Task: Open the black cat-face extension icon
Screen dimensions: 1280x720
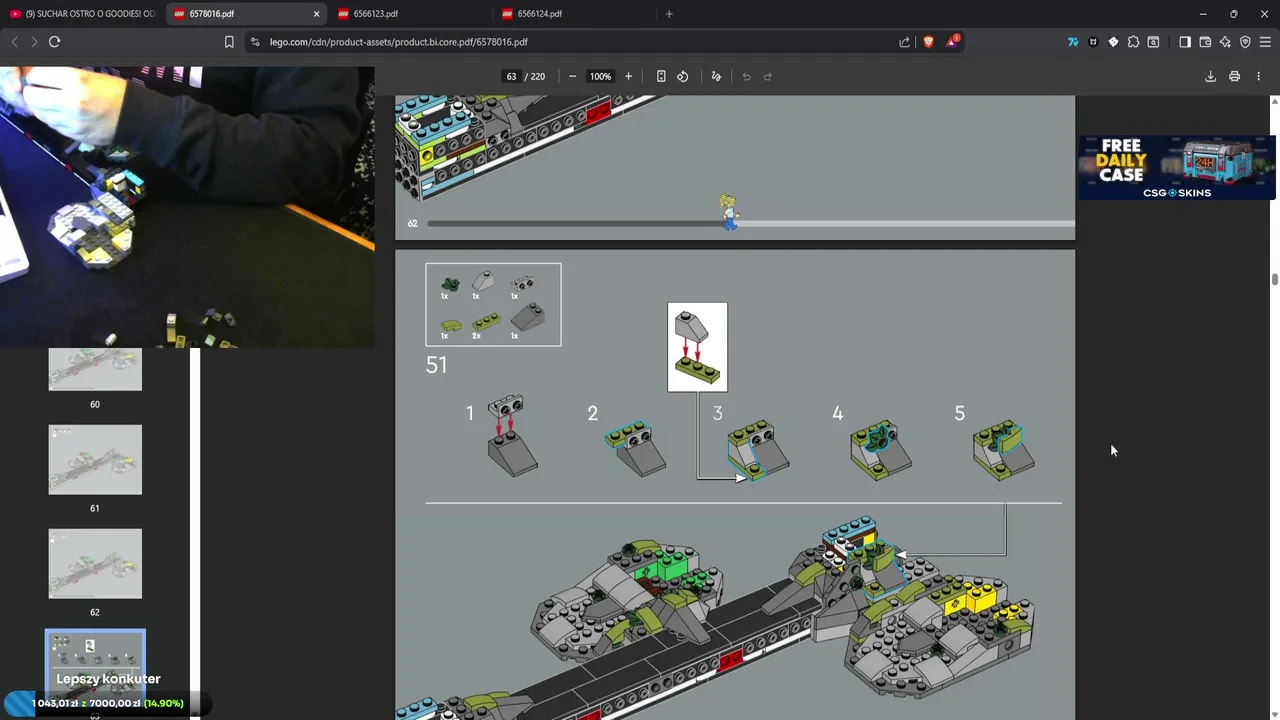Action: (x=1093, y=42)
